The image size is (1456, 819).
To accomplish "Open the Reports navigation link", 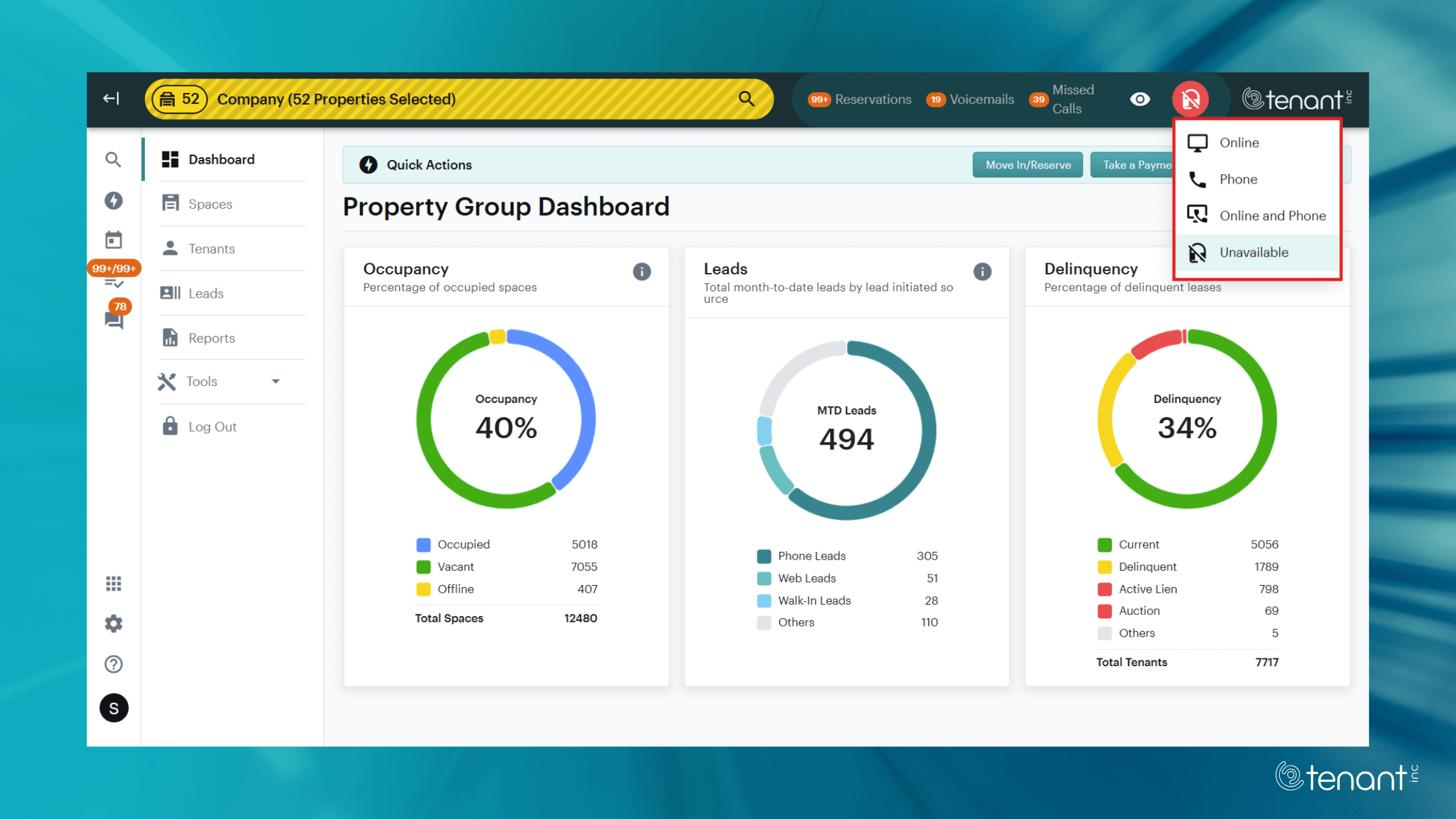I will (x=211, y=338).
